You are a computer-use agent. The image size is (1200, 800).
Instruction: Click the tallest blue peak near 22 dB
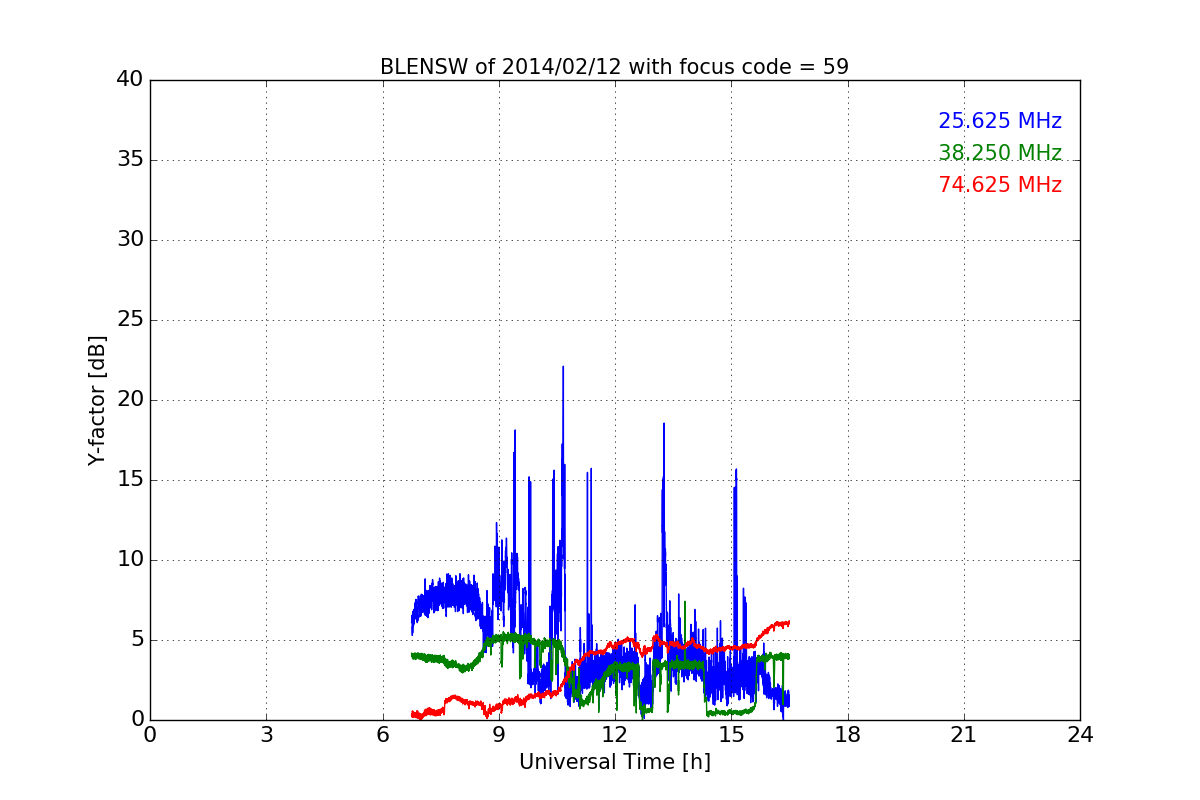click(563, 368)
